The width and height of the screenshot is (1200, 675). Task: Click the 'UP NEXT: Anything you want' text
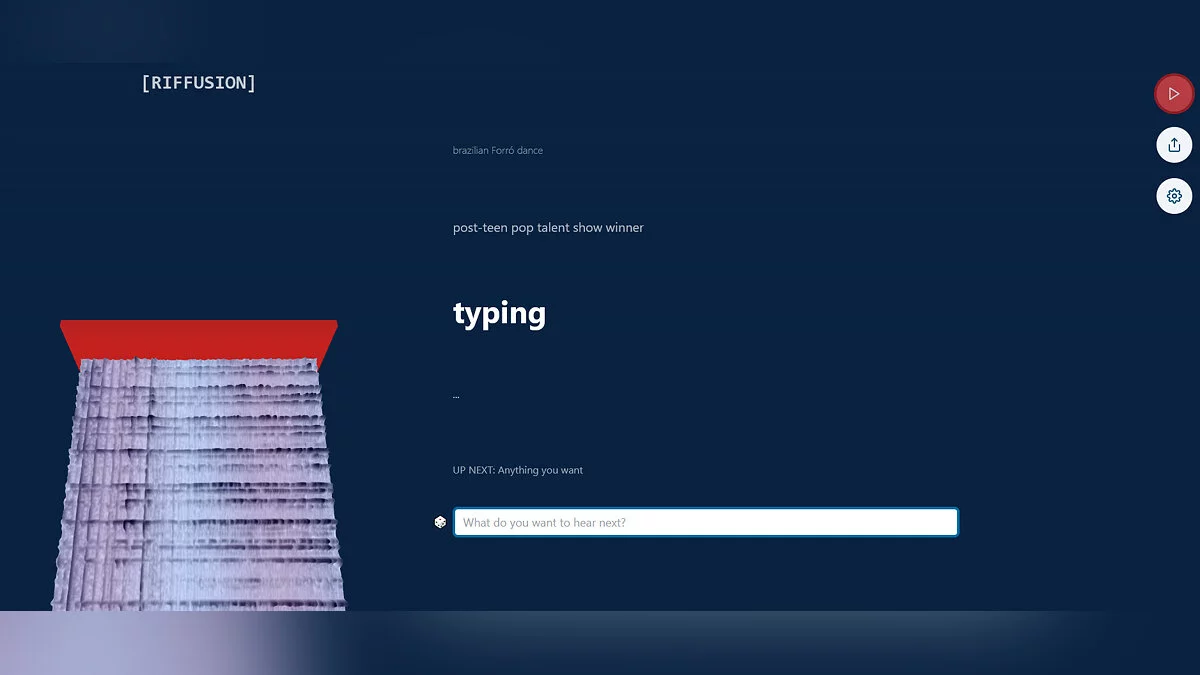pyautogui.click(x=518, y=470)
